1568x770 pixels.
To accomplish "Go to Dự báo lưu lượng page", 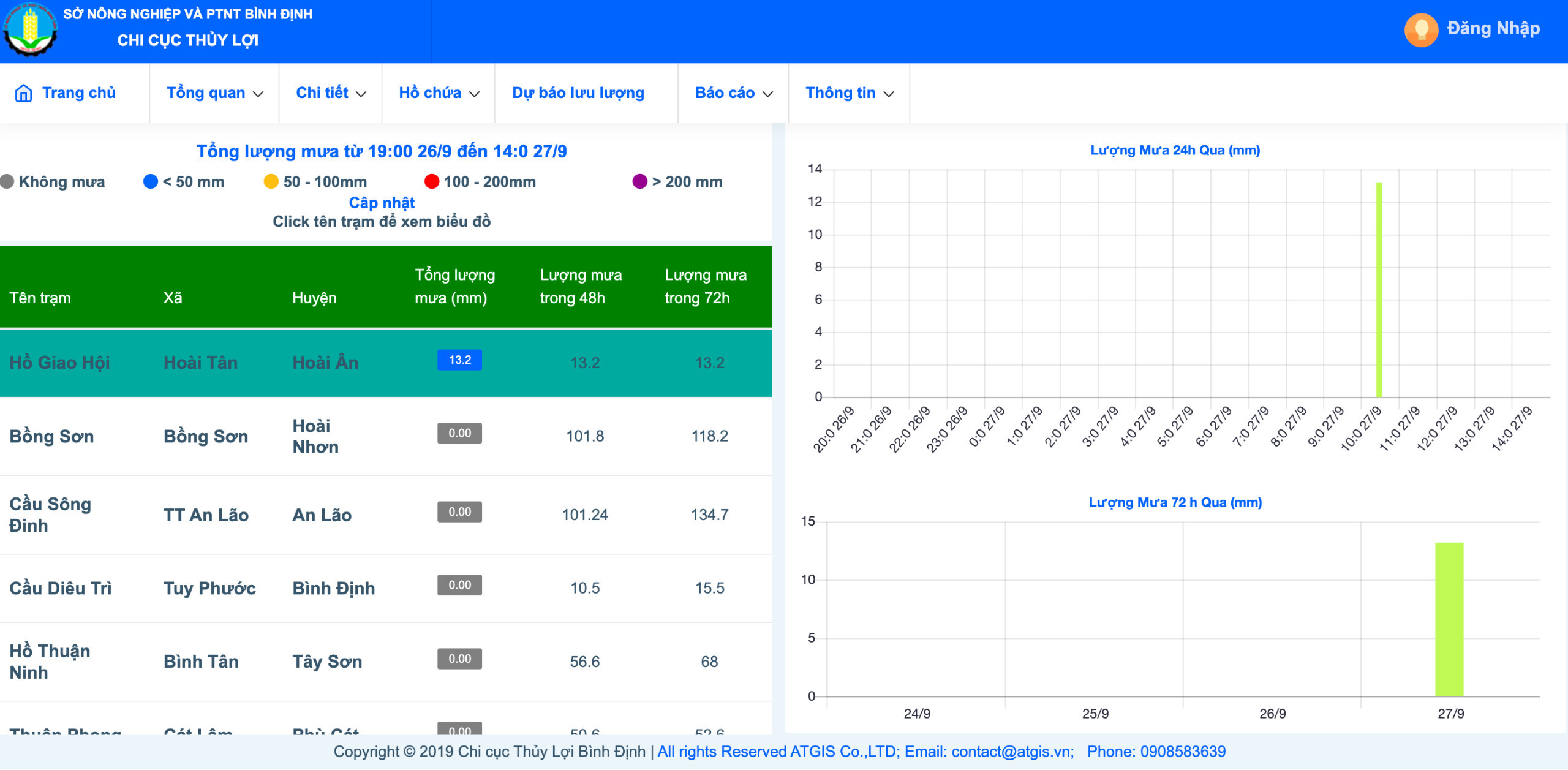I will [578, 93].
